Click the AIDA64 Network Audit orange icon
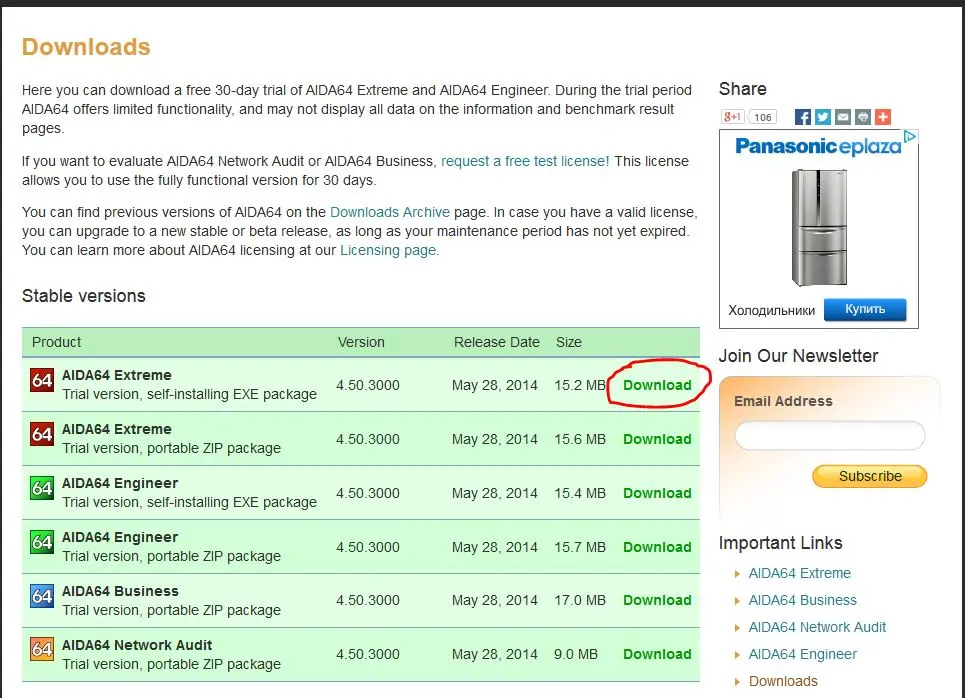965x698 pixels. pyautogui.click(x=42, y=649)
